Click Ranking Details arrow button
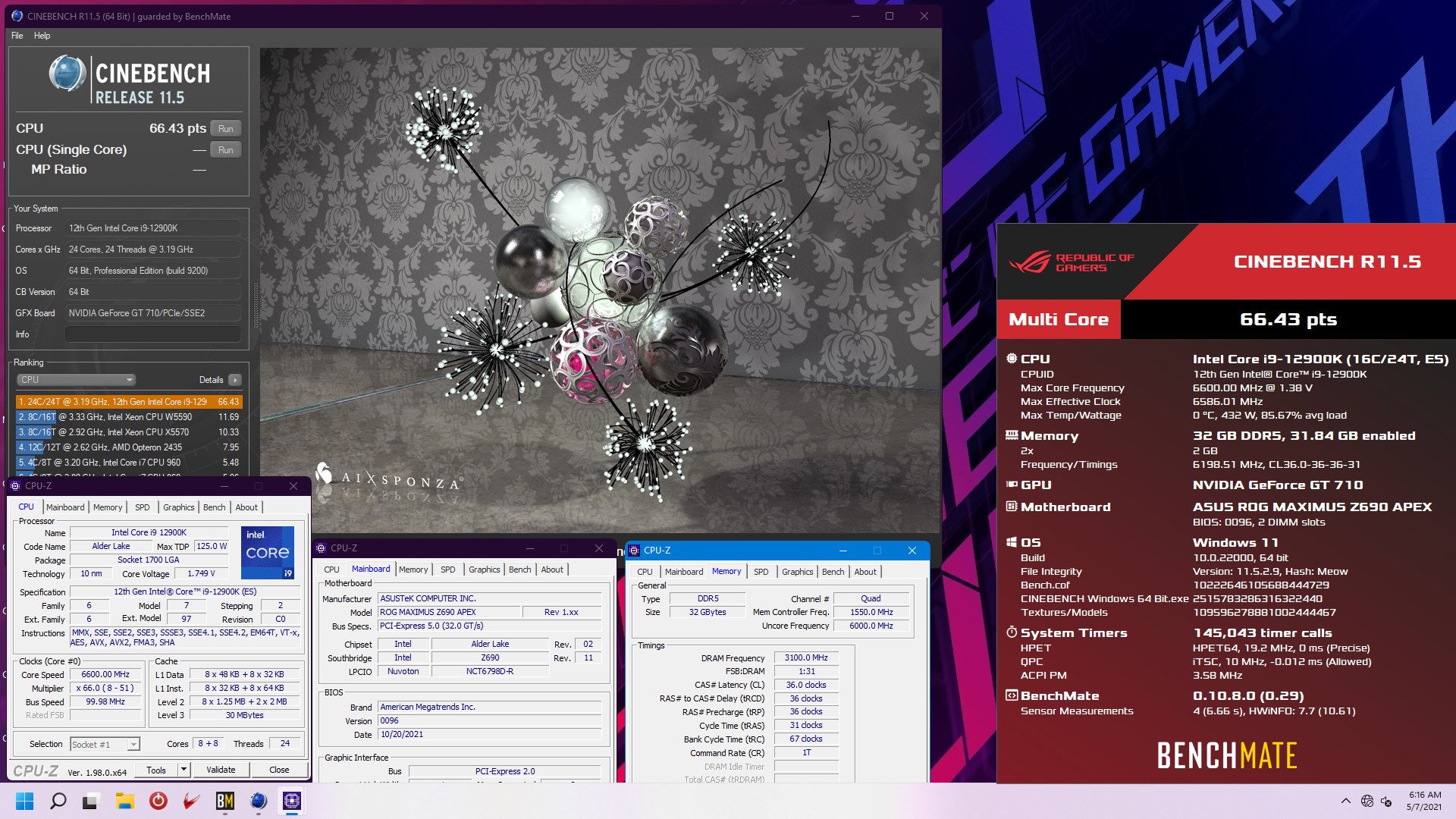Viewport: 1456px width, 819px height. (235, 380)
